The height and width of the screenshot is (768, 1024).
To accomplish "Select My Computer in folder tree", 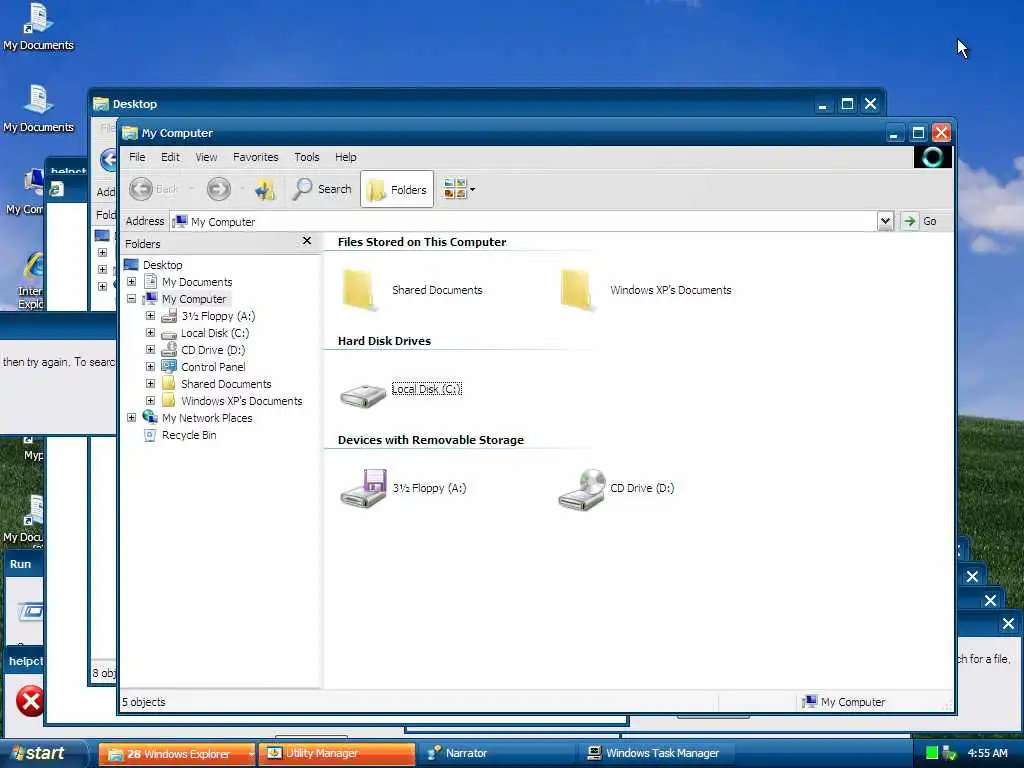I will point(194,299).
